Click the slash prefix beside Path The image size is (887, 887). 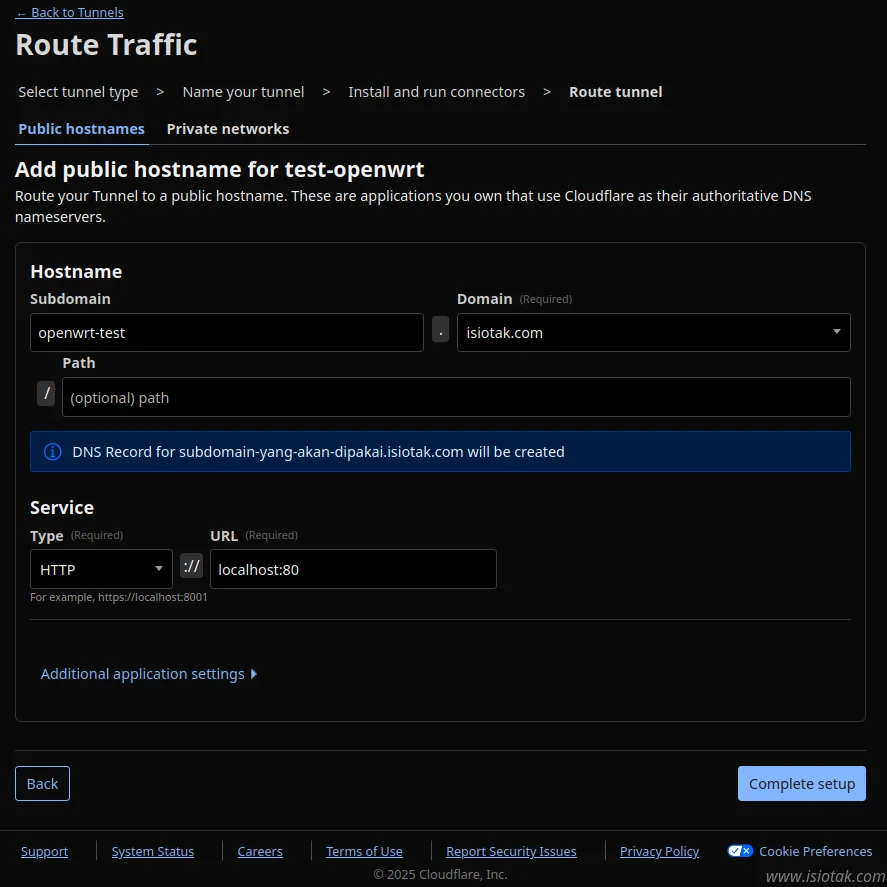click(x=46, y=393)
